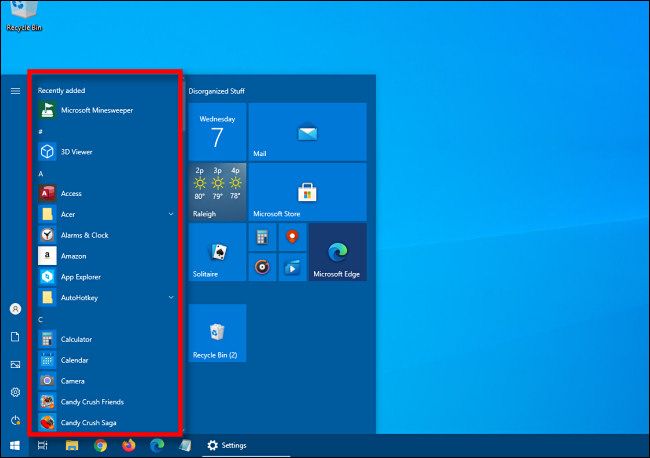The height and width of the screenshot is (458, 650).
Task: Open the Recycle Bin (2) tile
Action: click(217, 333)
